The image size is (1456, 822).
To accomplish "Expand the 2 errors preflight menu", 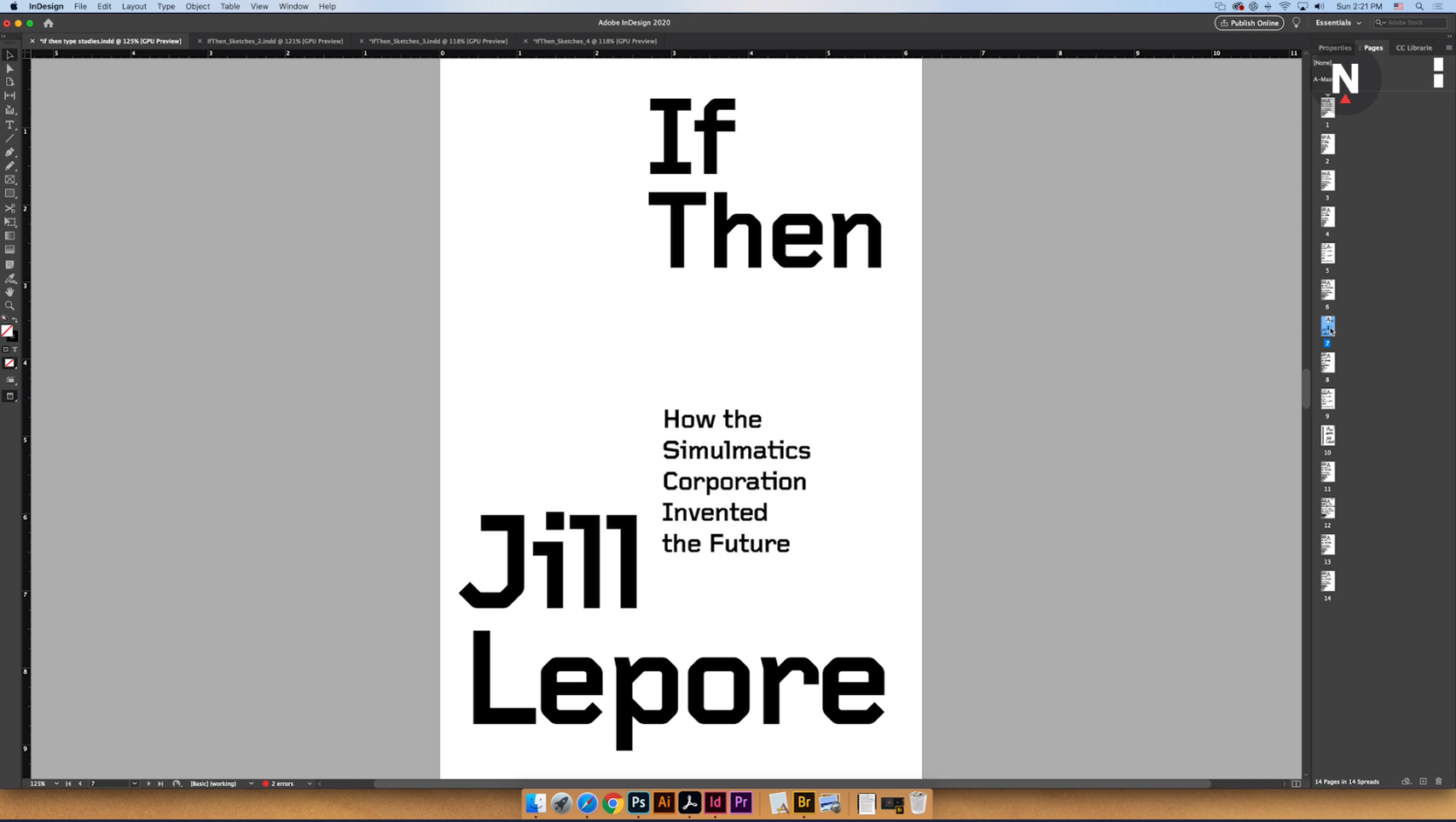I will tap(310, 784).
